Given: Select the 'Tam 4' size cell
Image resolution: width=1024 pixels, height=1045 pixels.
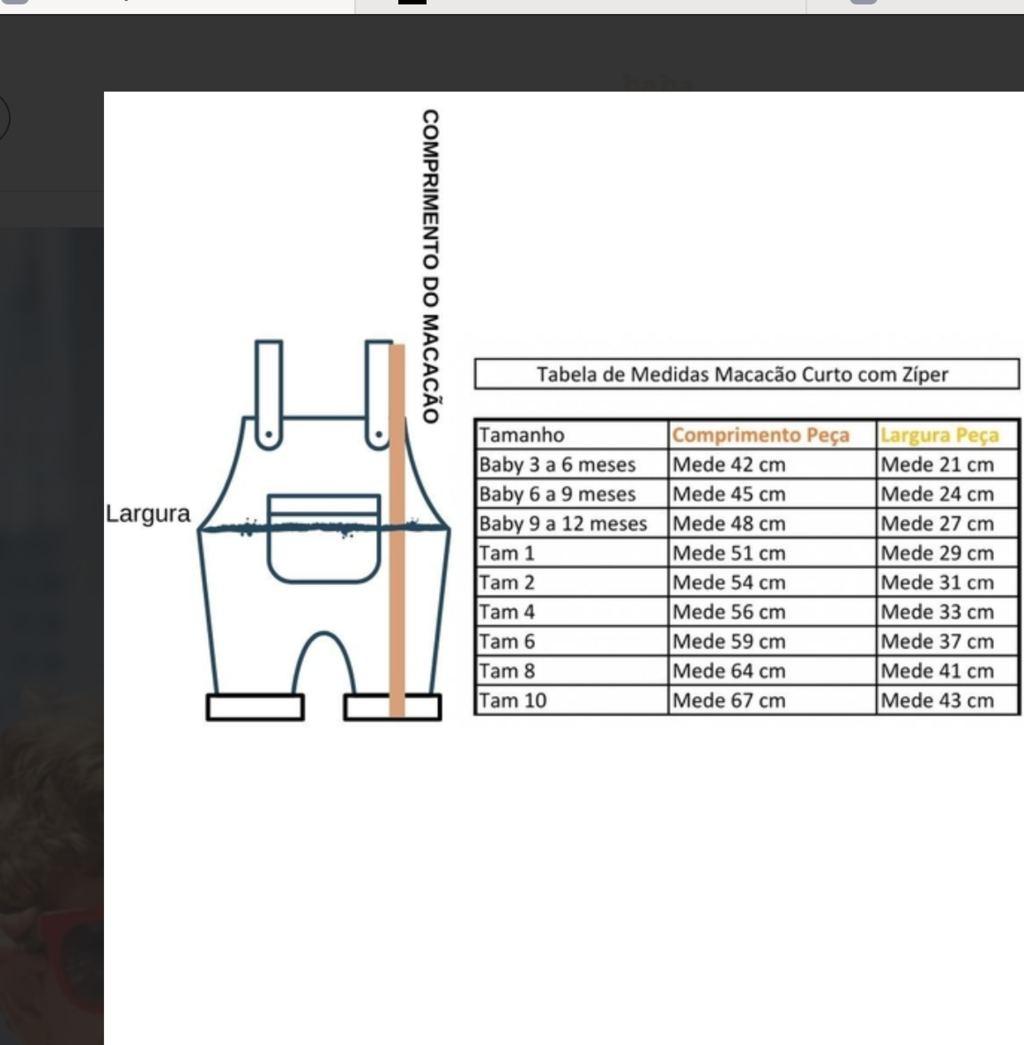Looking at the screenshot, I should pos(571,612).
